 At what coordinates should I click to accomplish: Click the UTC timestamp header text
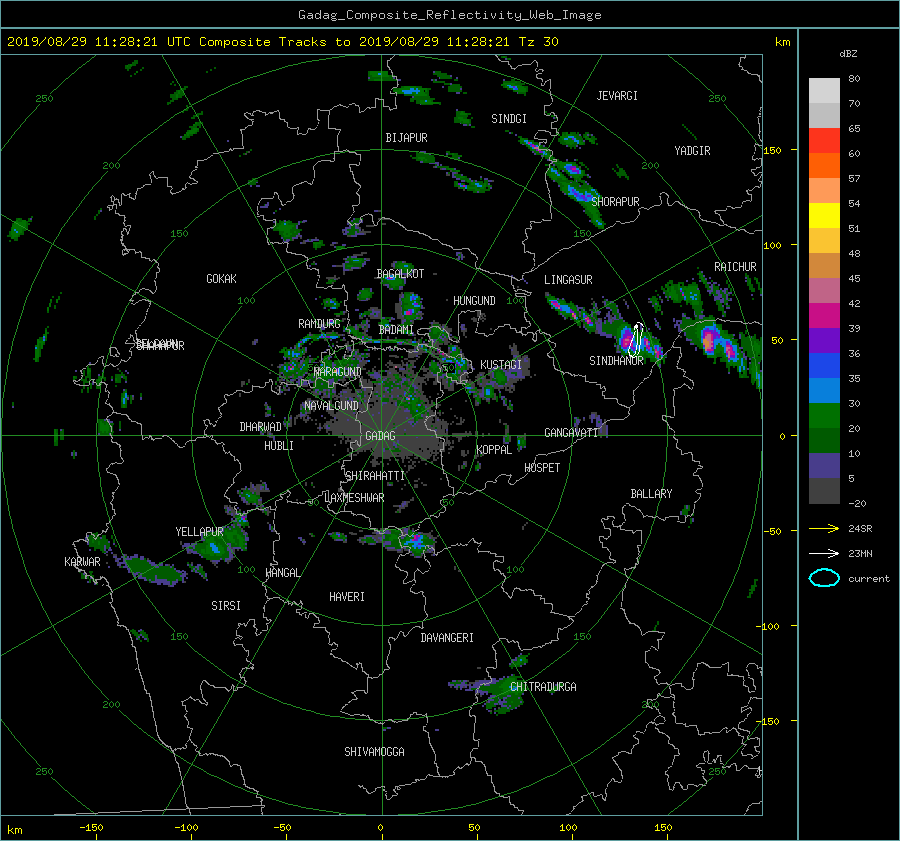point(282,42)
